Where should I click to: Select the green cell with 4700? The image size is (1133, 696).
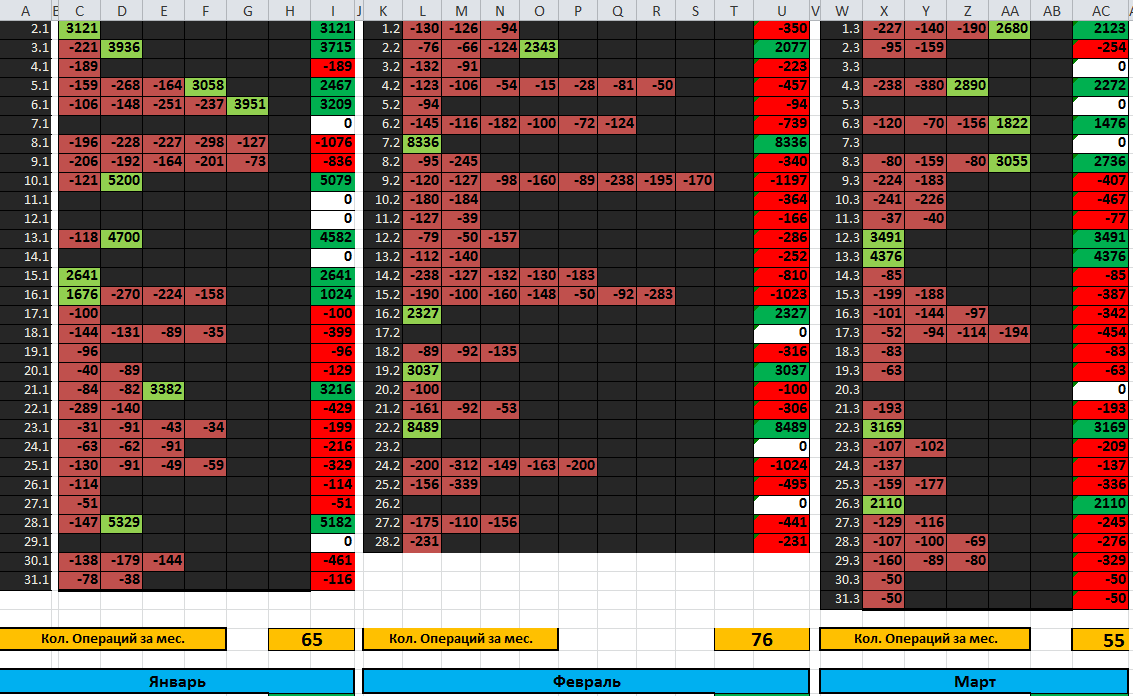coord(121,237)
